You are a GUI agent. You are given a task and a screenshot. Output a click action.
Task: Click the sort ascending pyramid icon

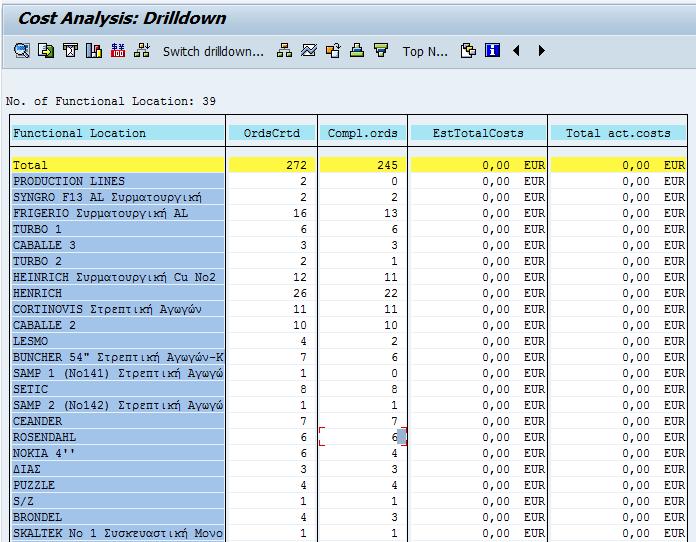[357, 51]
